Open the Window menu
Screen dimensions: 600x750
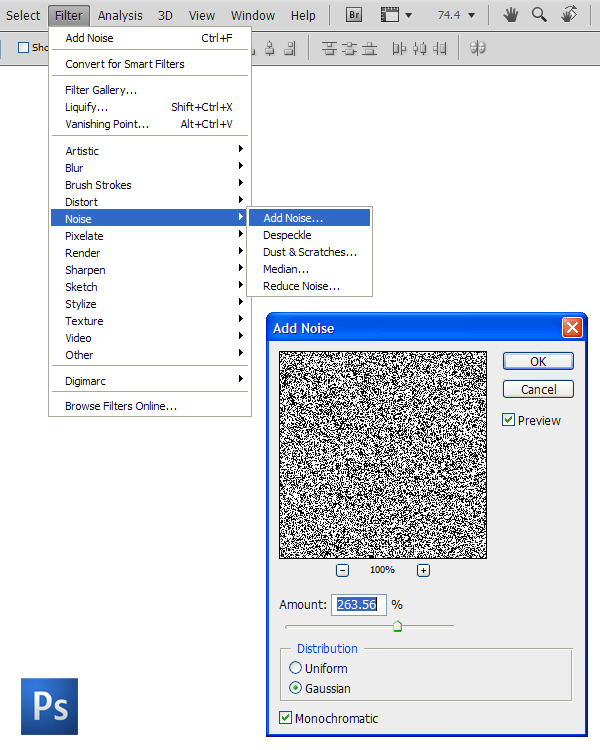point(253,15)
